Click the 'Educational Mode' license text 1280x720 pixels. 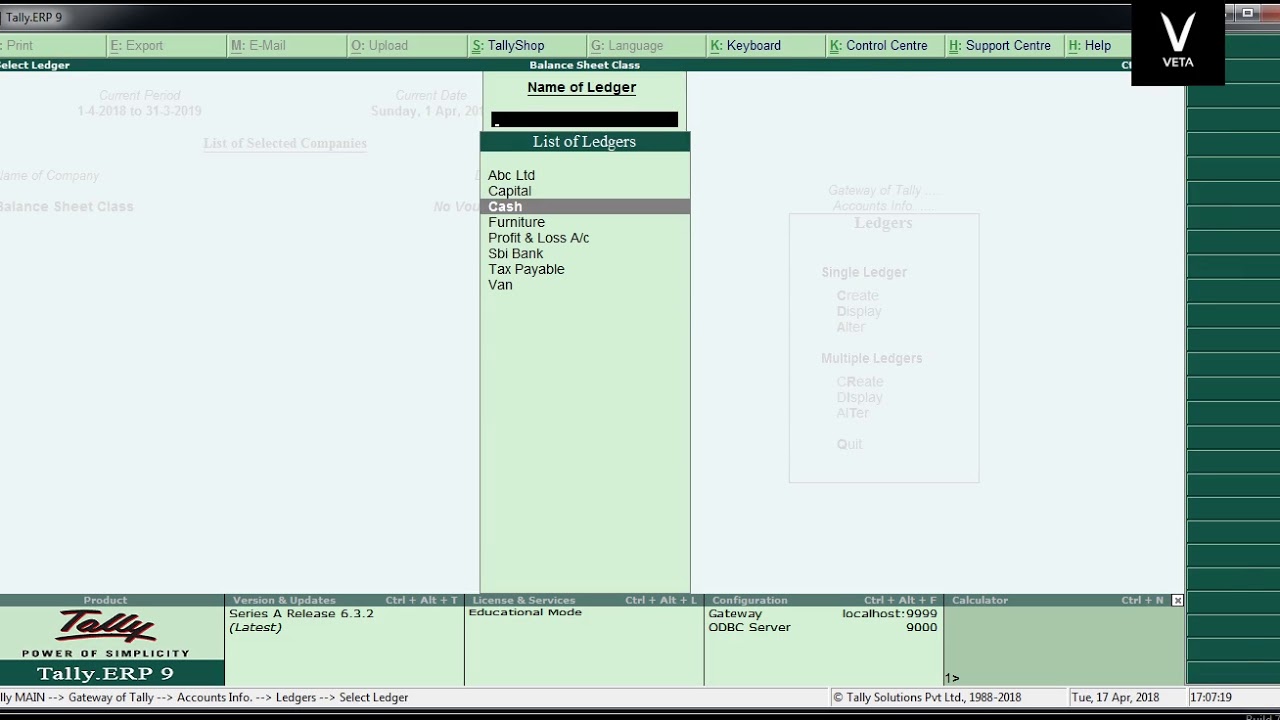(525, 612)
